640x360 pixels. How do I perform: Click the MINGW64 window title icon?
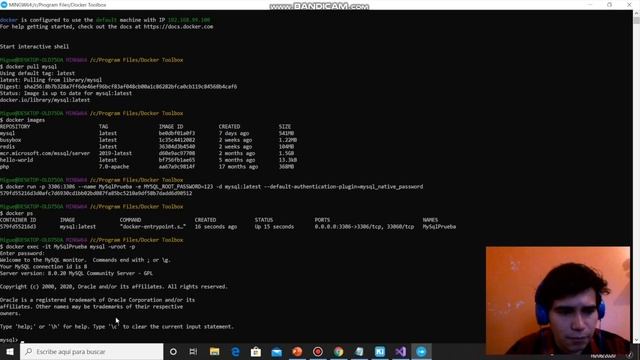coord(4,4)
